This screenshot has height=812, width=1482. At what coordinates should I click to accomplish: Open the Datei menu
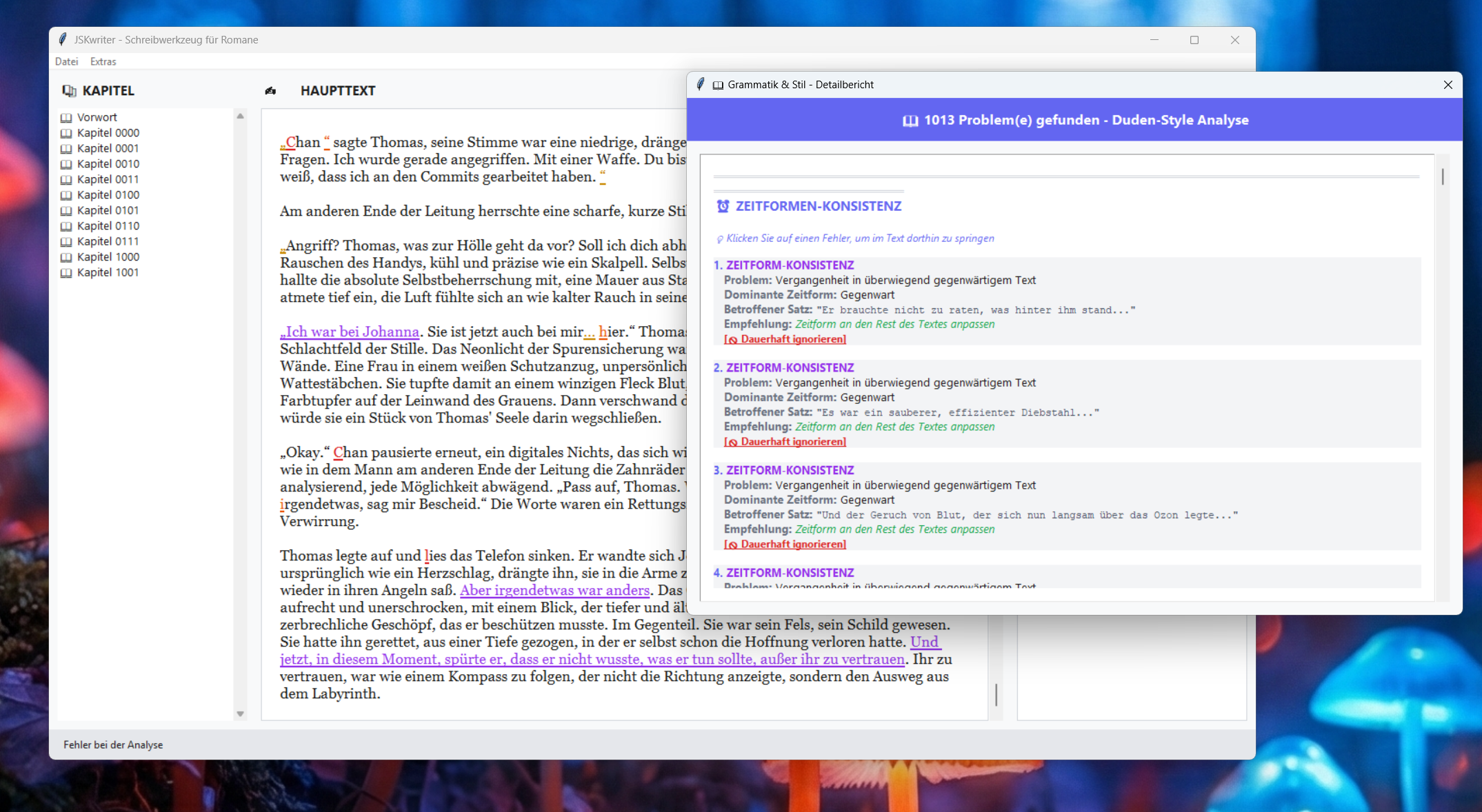click(x=66, y=61)
